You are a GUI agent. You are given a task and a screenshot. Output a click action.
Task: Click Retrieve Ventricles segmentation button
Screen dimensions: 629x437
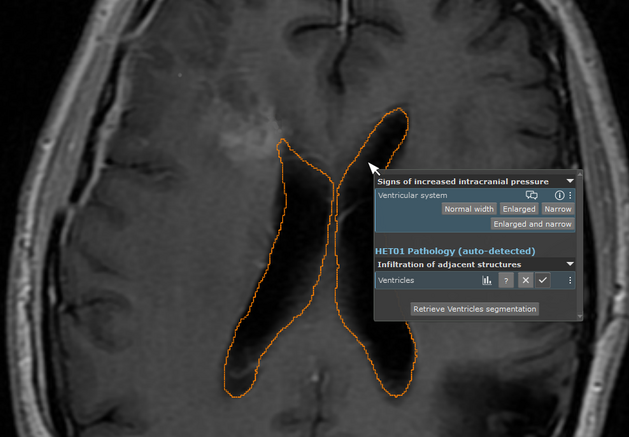[475, 309]
